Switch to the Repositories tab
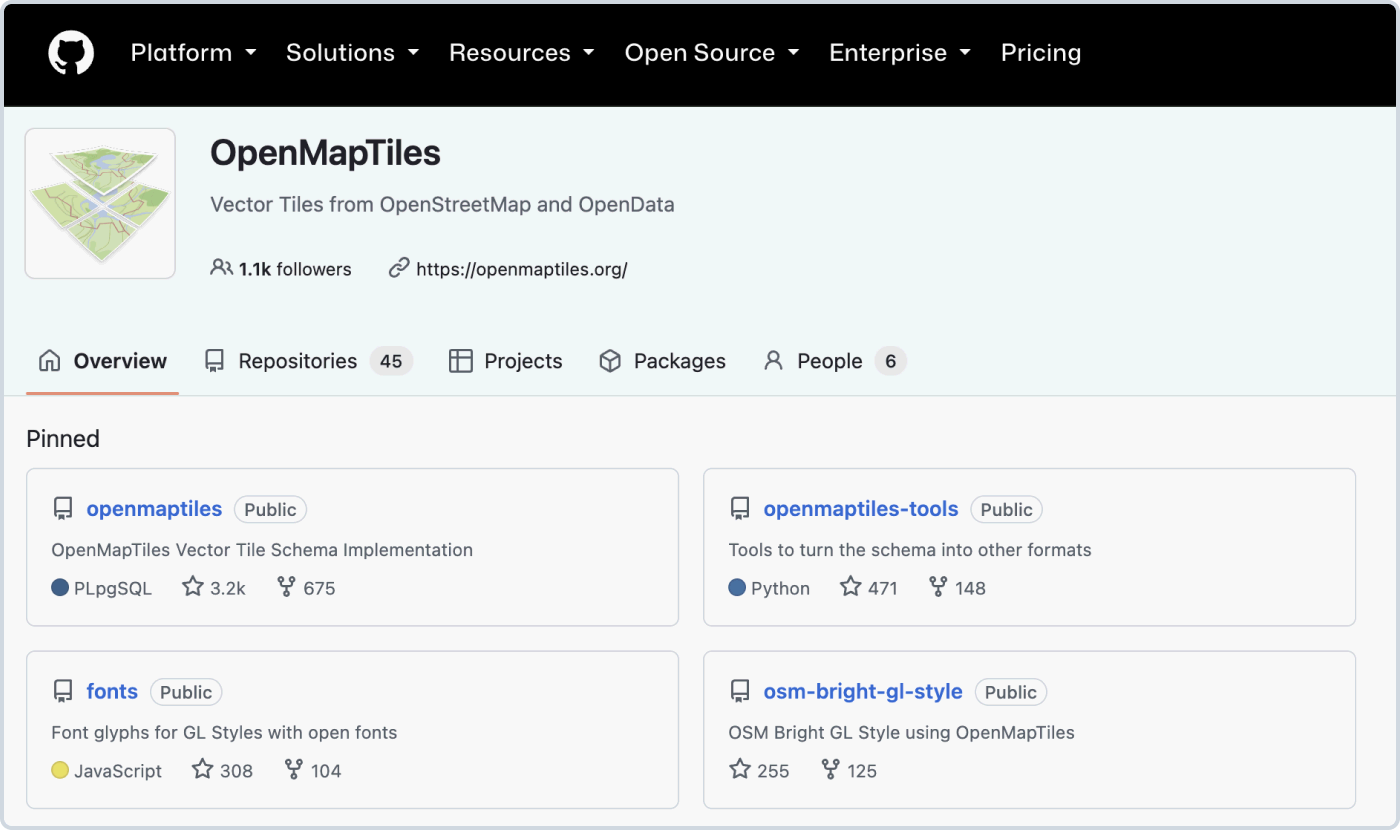 coord(308,361)
